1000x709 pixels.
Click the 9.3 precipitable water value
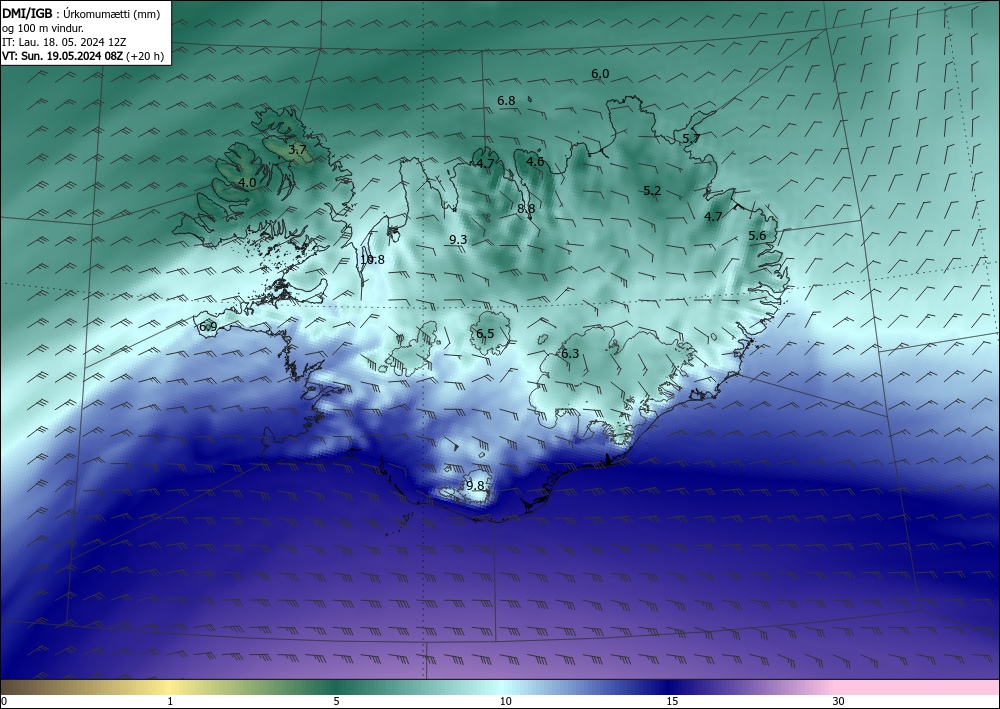pos(458,240)
